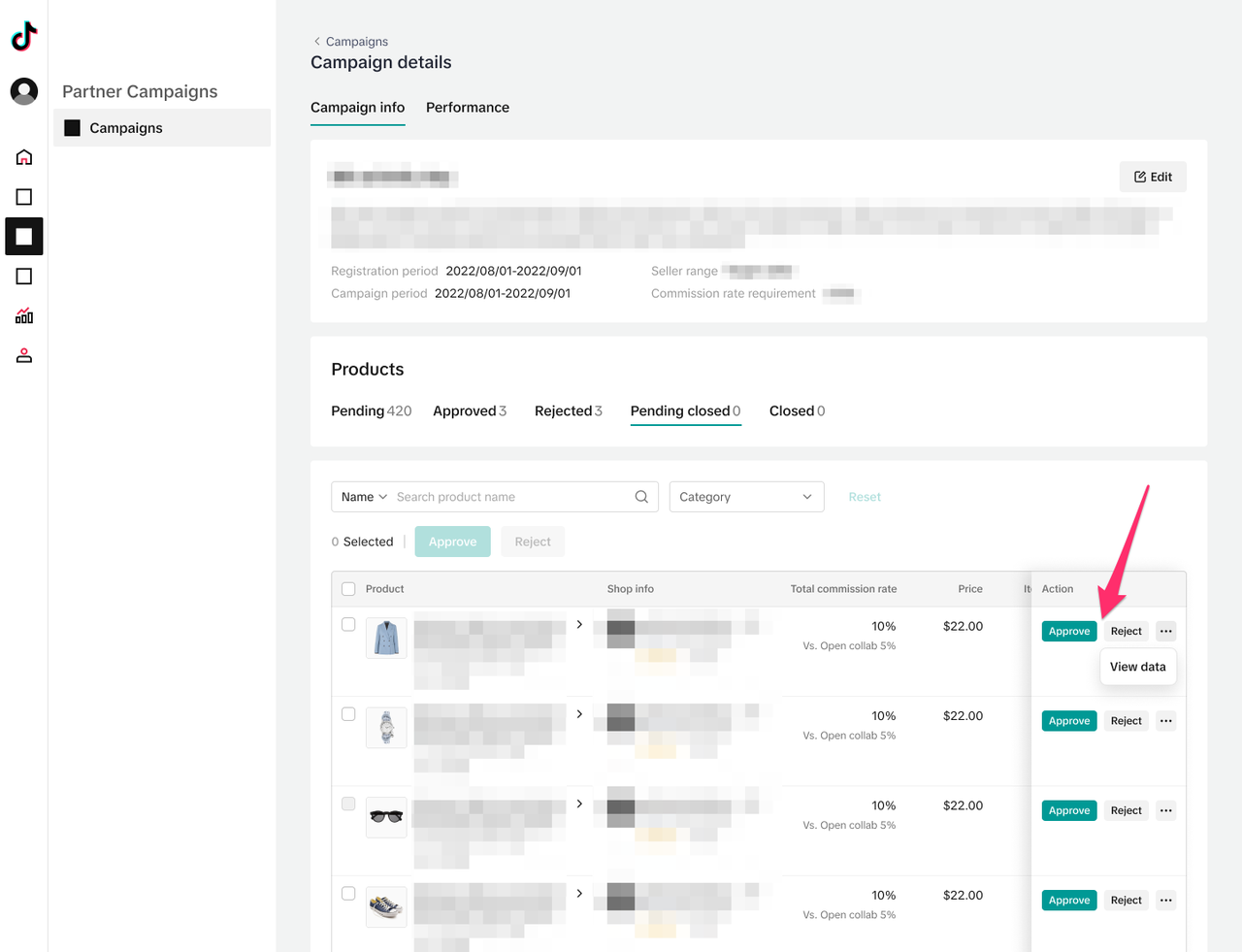Open more options for the sneakers product
Image resolution: width=1242 pixels, height=952 pixels.
[x=1165, y=901]
